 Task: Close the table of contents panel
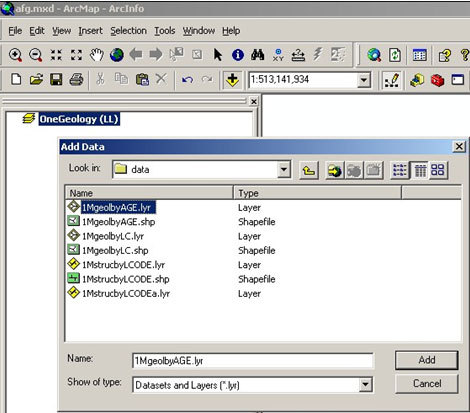254,101
